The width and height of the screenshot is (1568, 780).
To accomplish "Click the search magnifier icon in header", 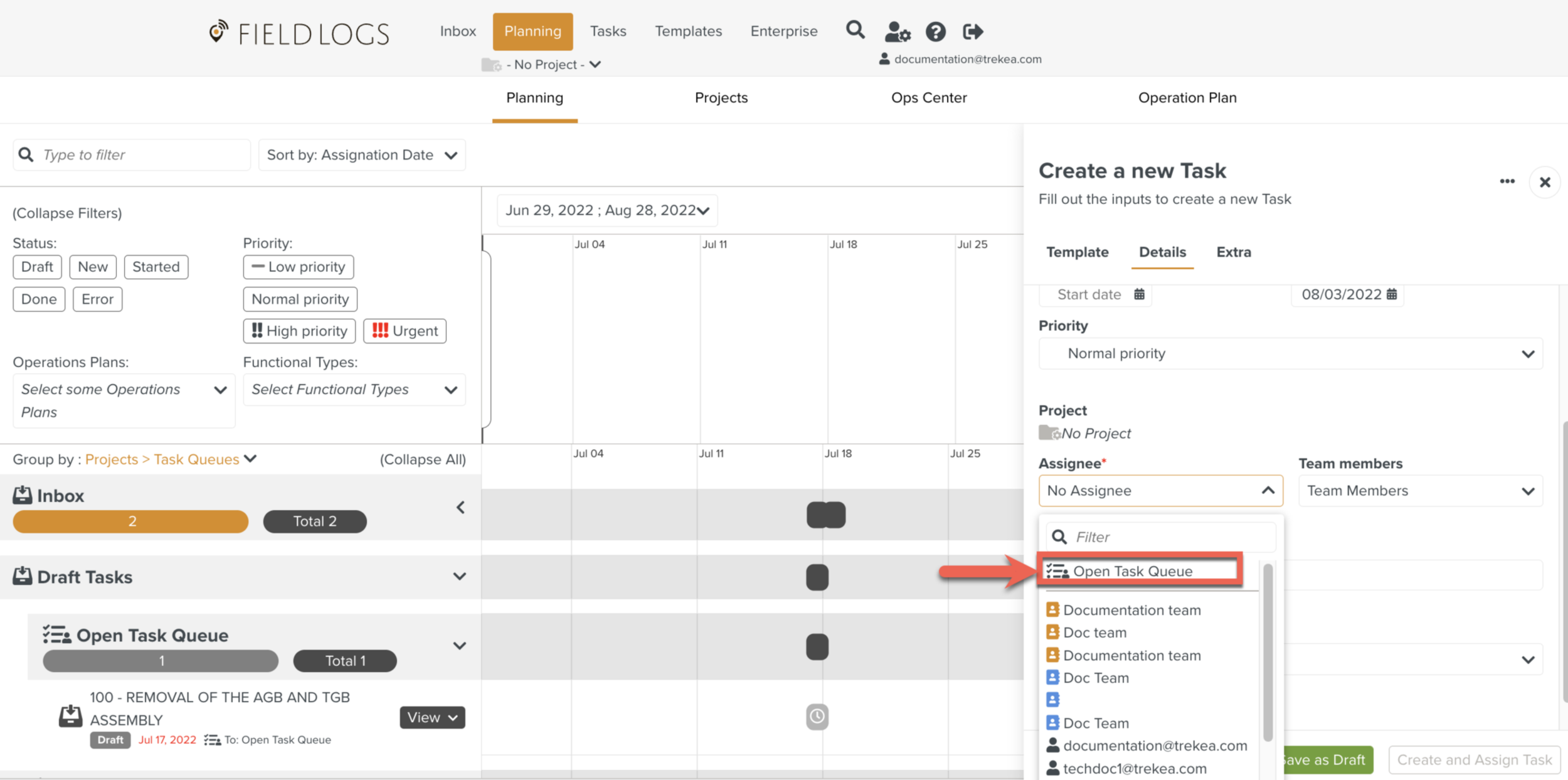I will click(855, 30).
